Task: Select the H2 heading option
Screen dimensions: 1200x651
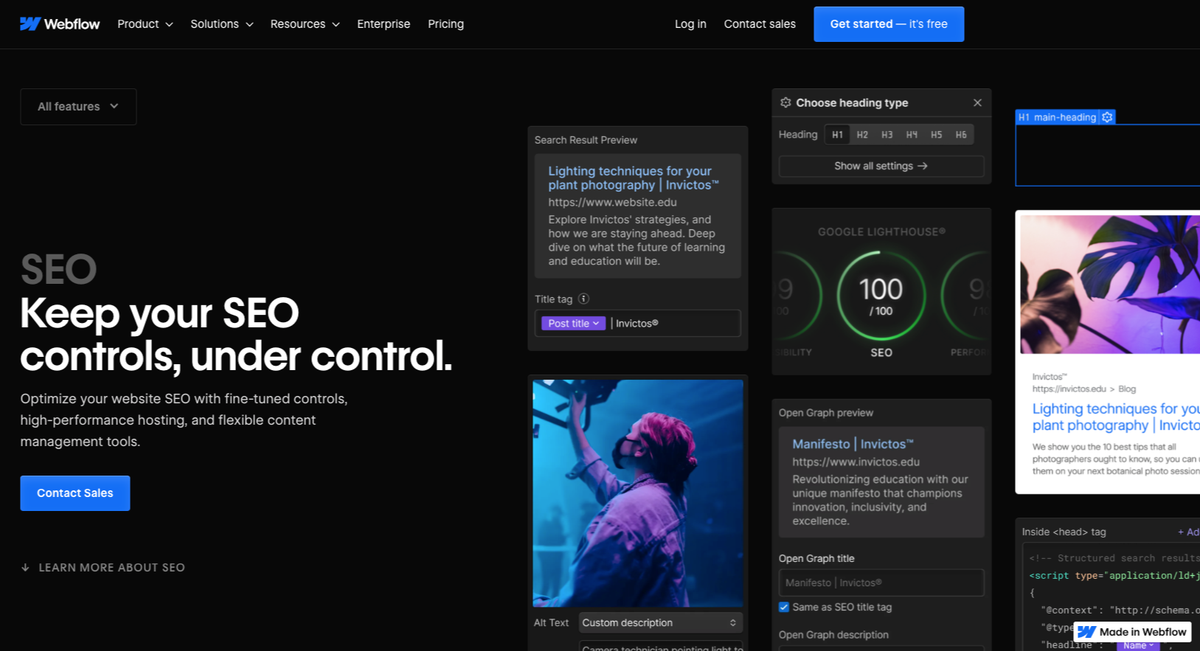Action: pos(862,135)
